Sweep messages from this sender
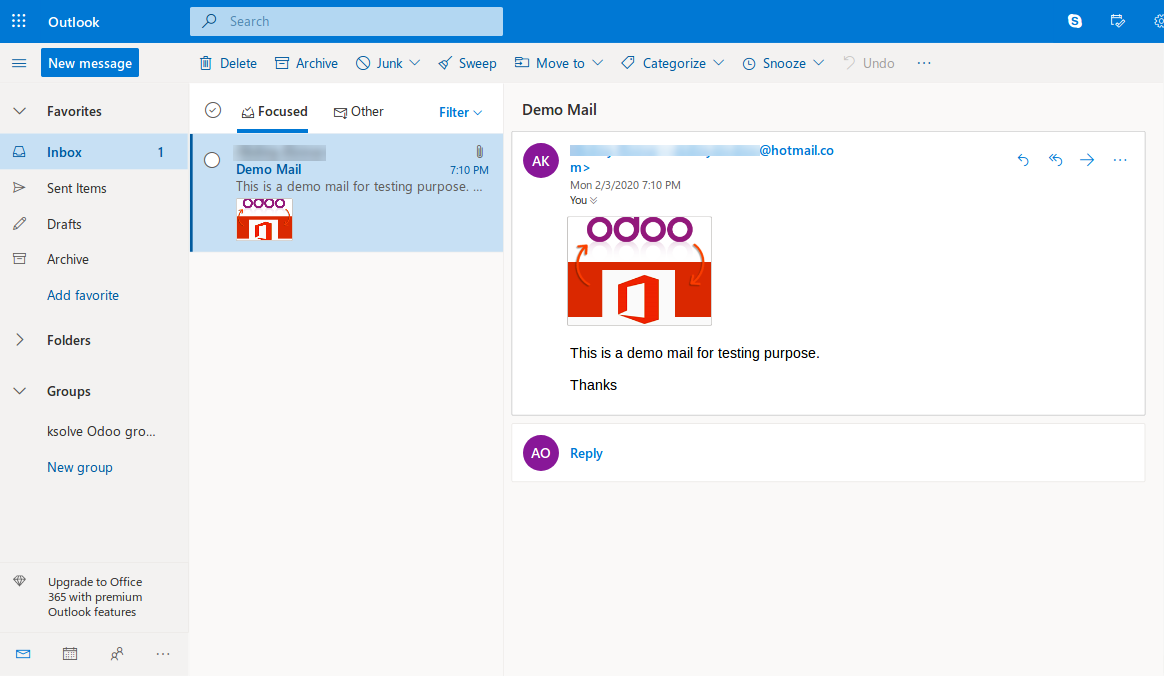 tap(467, 63)
